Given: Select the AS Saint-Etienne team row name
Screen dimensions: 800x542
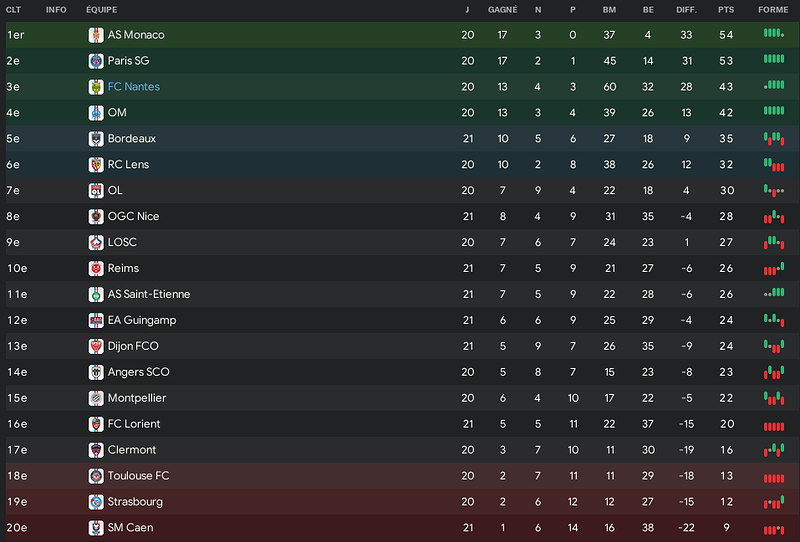Looking at the screenshot, I should pos(148,294).
